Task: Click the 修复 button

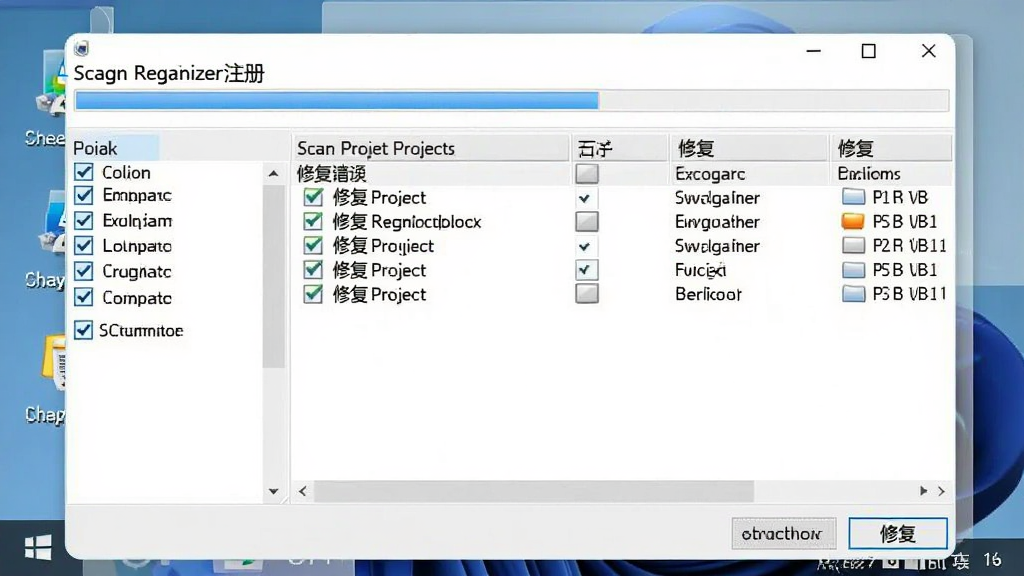Action: pos(898,534)
